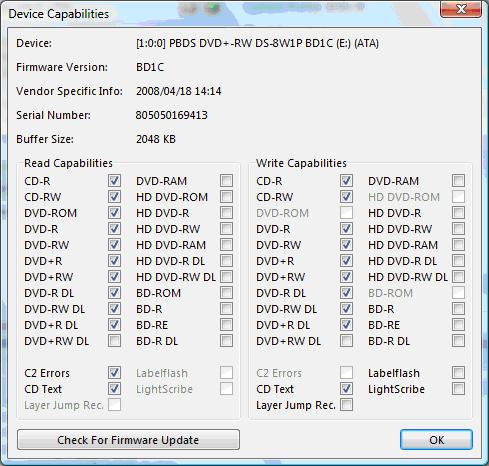Close the Device Capabilities dialog

(461, 9)
